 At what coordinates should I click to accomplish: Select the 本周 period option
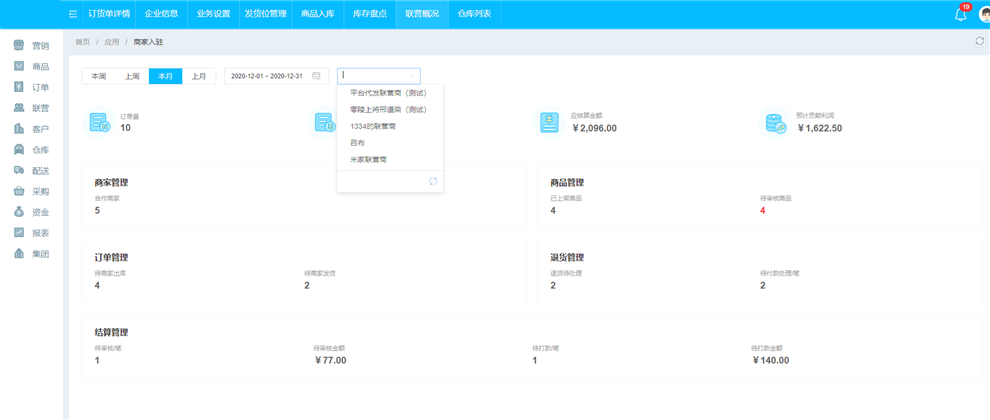[98, 76]
